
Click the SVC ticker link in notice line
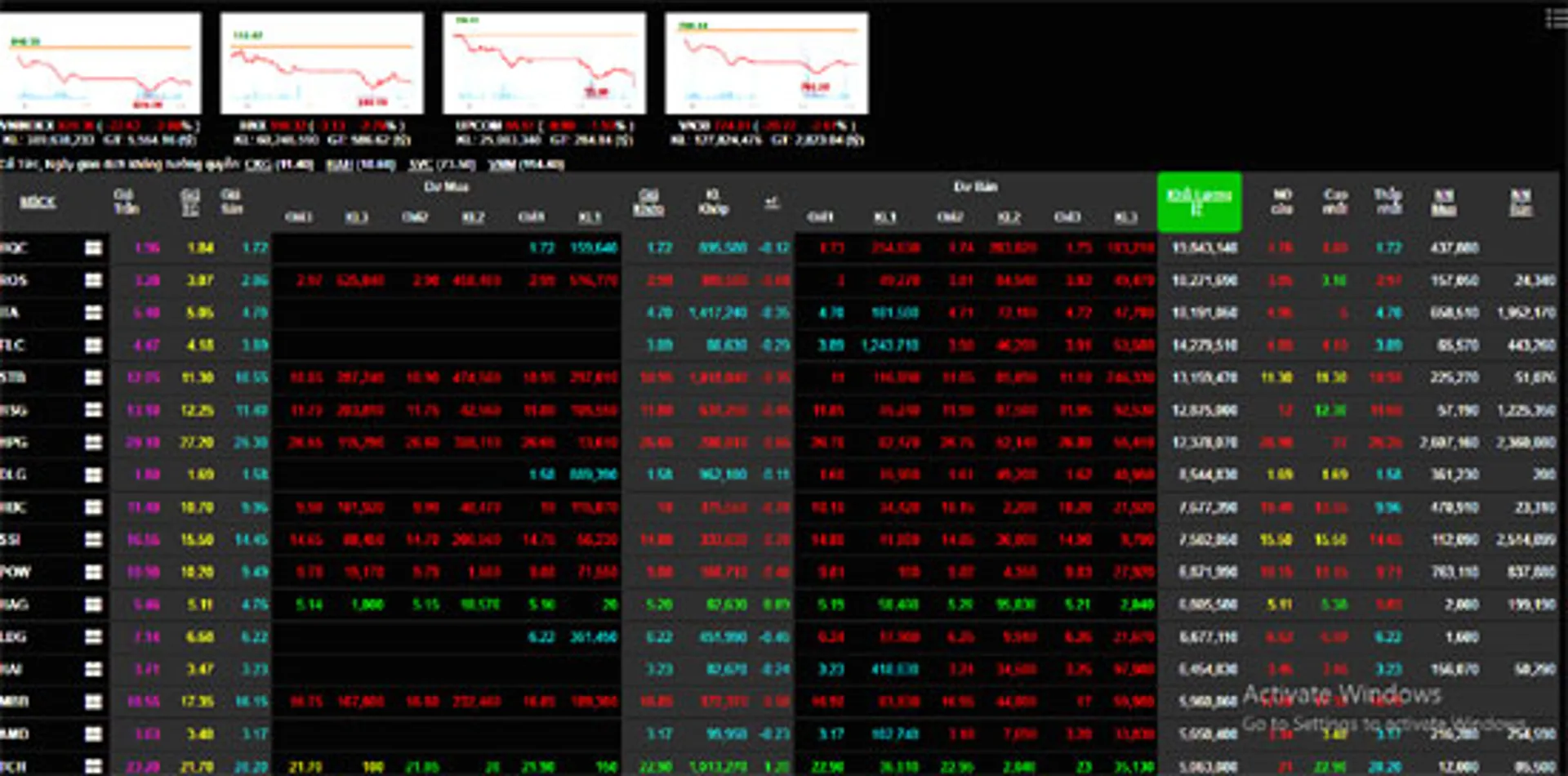point(420,164)
